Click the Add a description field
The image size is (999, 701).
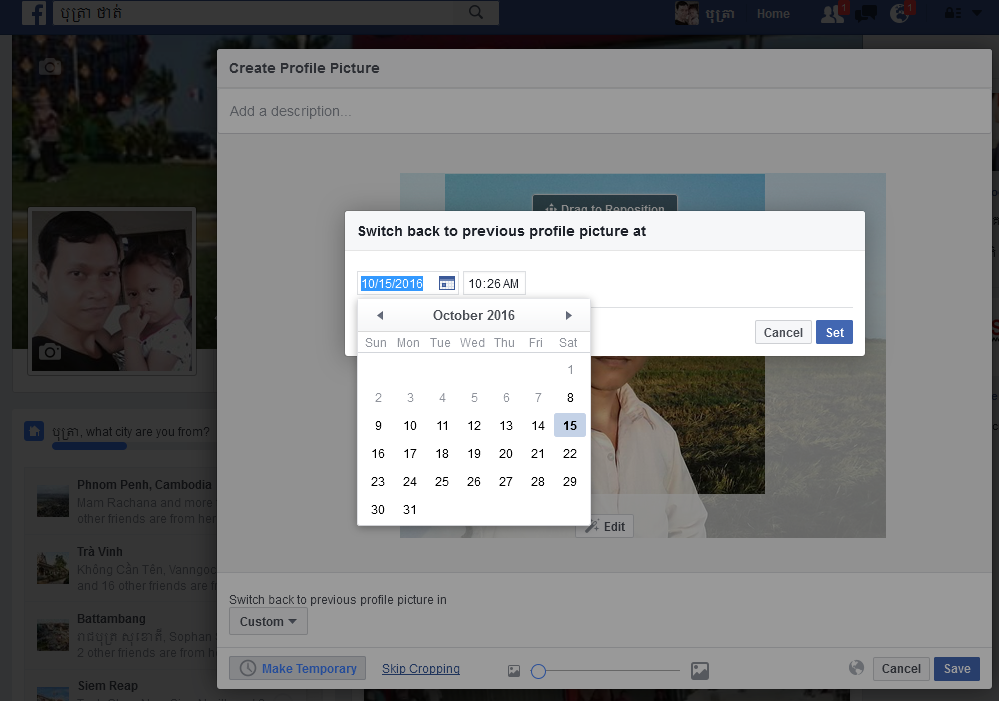point(603,111)
